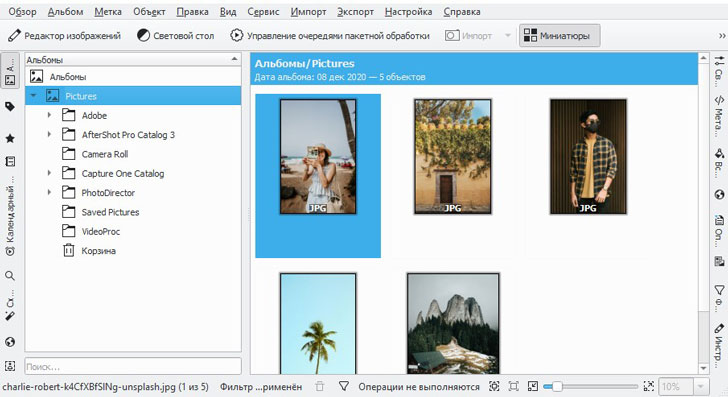Switch to Albums tab in left sidebar
Viewport: 728px width, 397px height.
(x=10, y=71)
